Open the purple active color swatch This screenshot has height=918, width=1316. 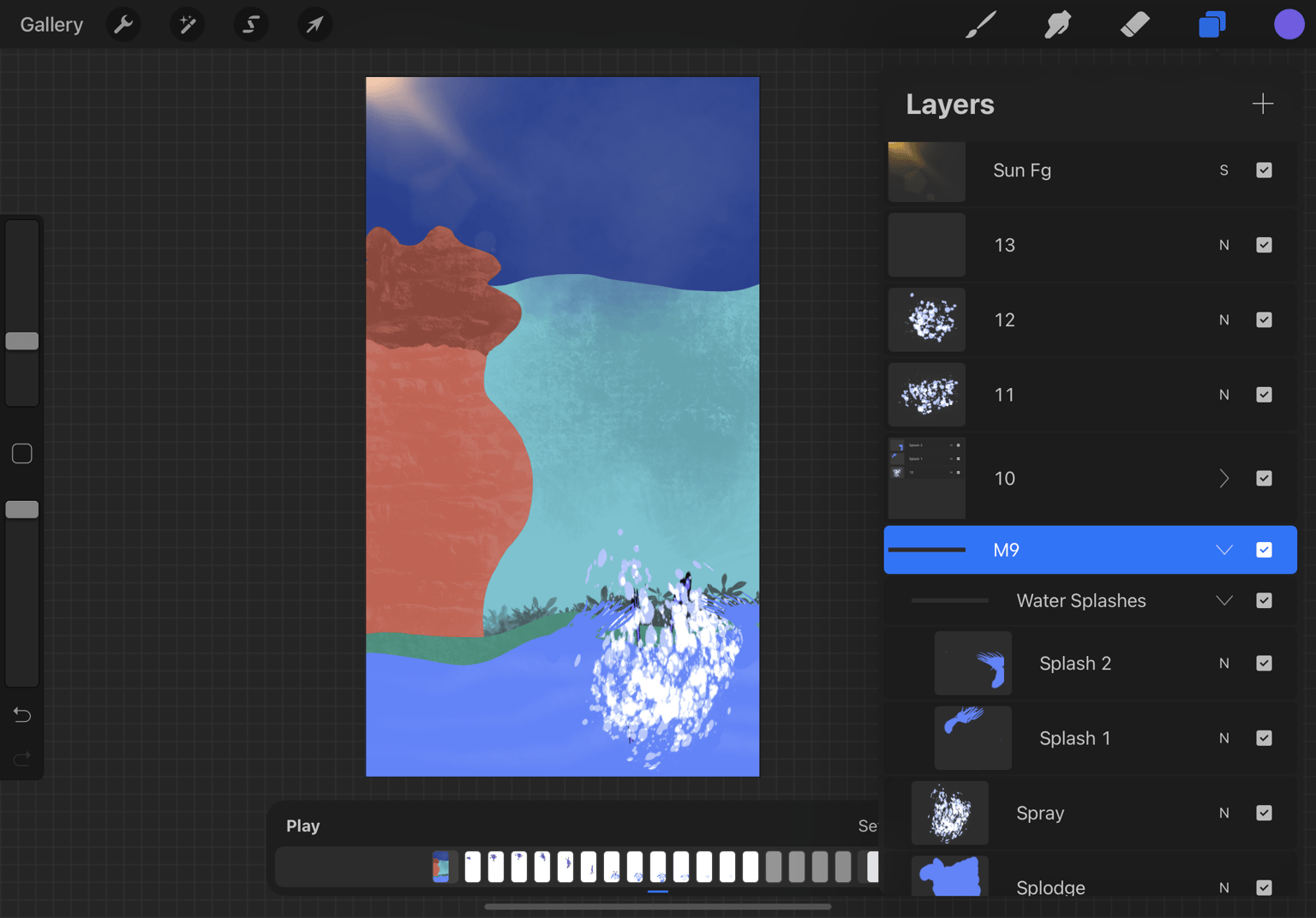pyautogui.click(x=1289, y=25)
